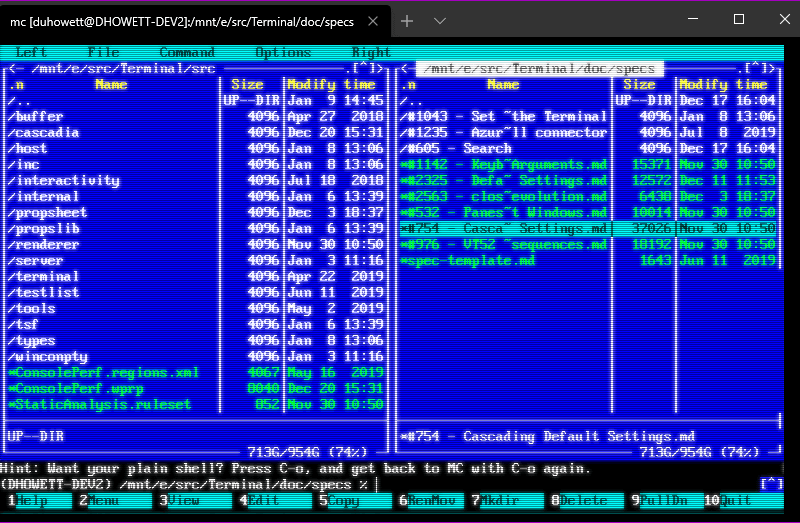Screen dimensions: 800x523
Task: Toggle sort via left panel '.n' indicator
Action: pos(17,85)
